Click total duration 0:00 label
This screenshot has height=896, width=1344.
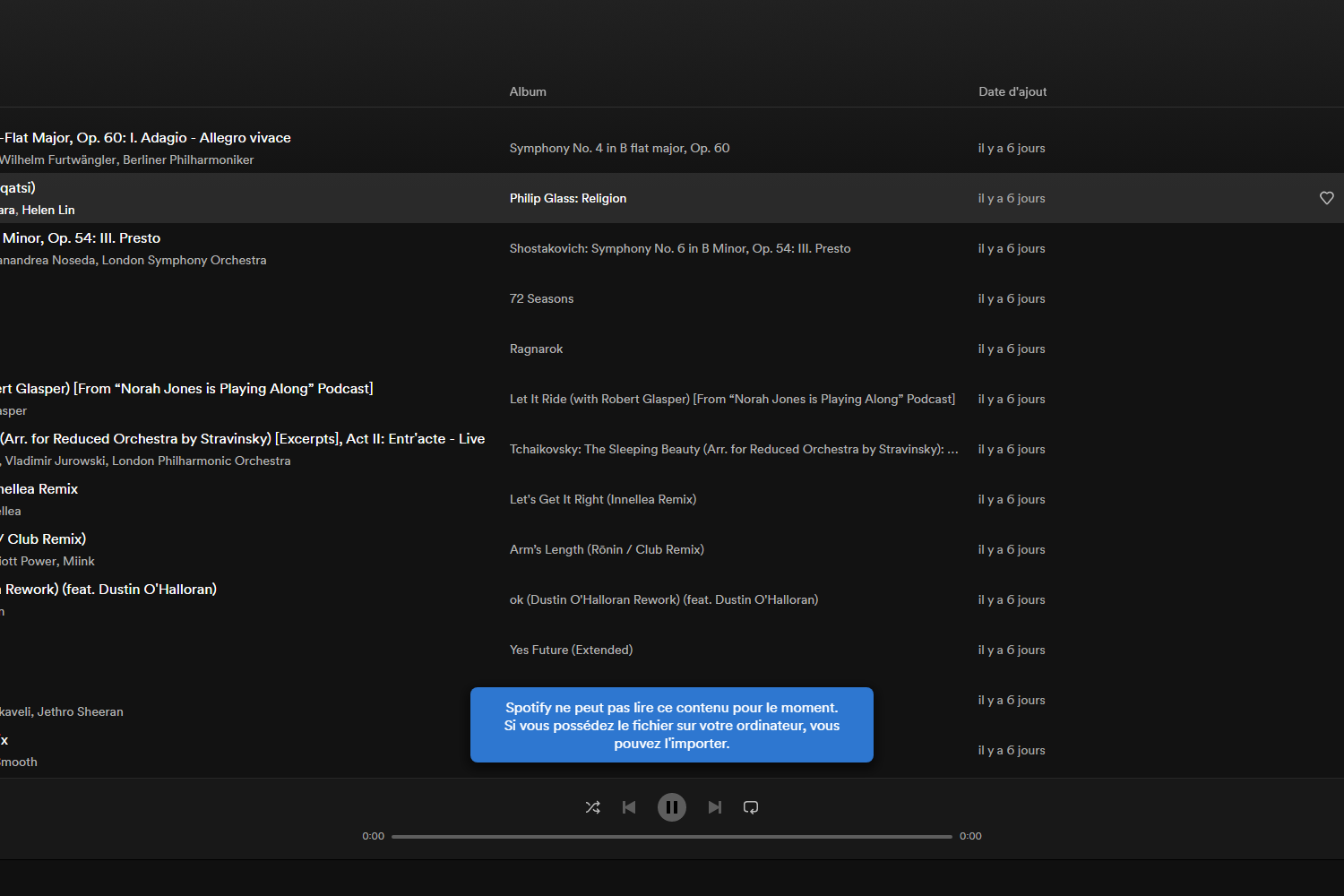(x=970, y=836)
